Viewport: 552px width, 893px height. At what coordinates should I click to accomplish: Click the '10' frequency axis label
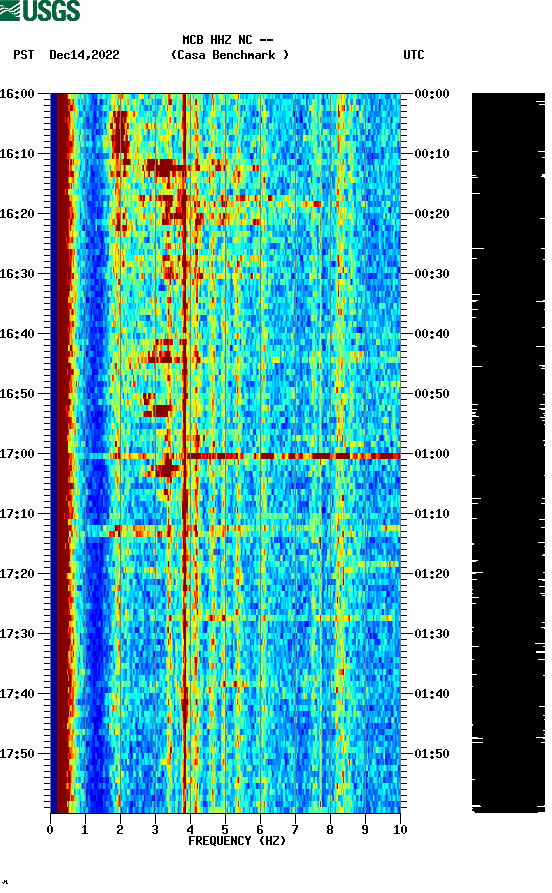[400, 830]
